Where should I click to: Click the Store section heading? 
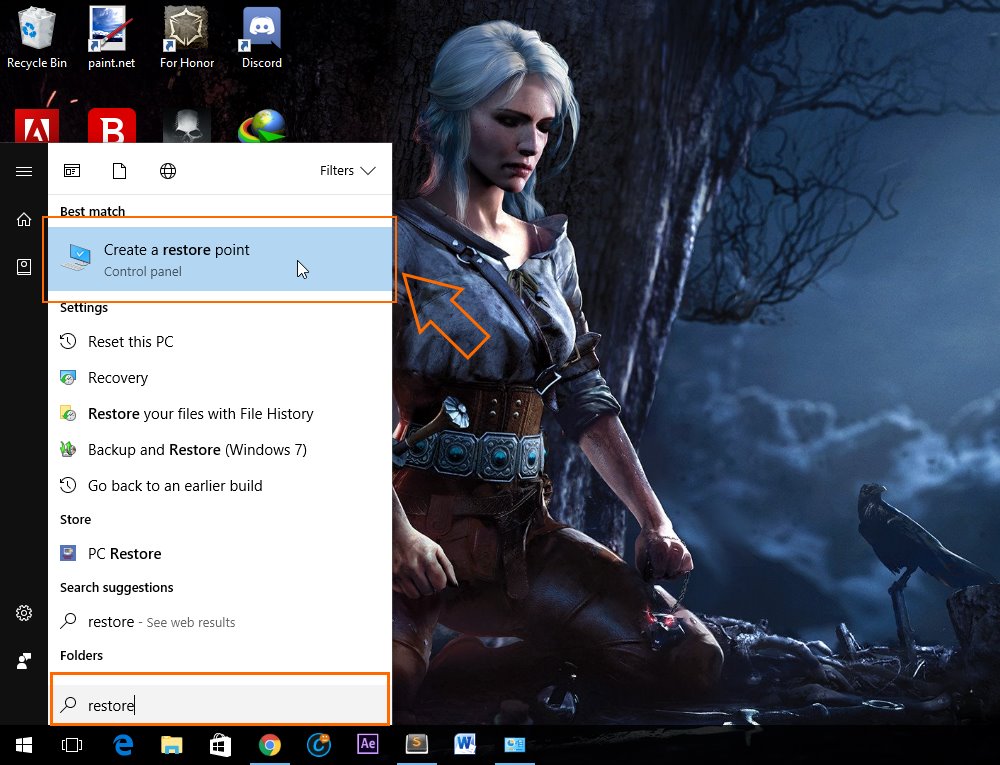coord(75,520)
